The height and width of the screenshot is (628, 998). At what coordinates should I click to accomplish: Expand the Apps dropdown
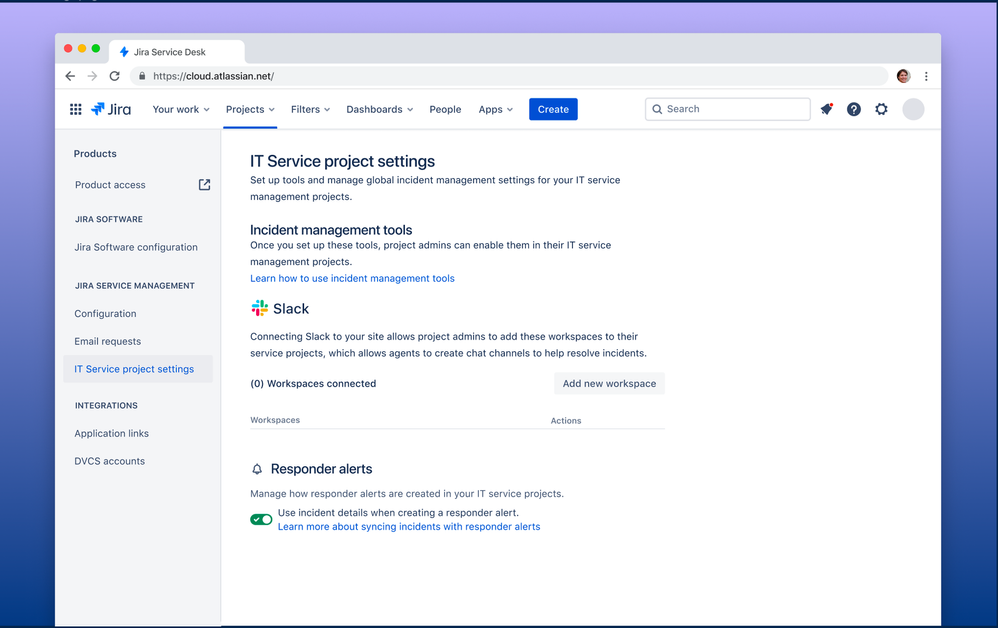pyautogui.click(x=496, y=109)
